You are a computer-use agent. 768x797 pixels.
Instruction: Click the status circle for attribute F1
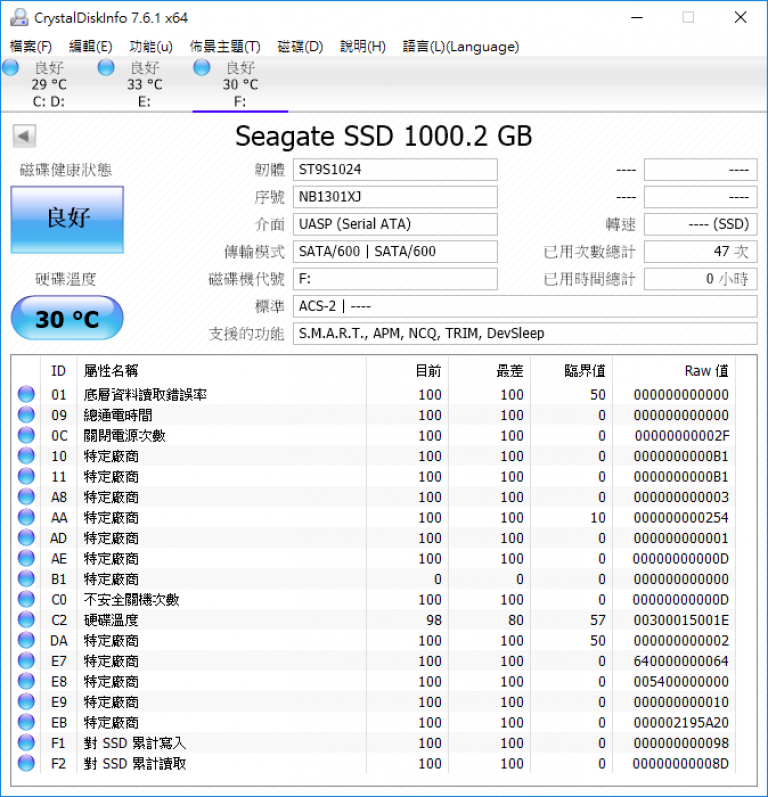pos(26,743)
